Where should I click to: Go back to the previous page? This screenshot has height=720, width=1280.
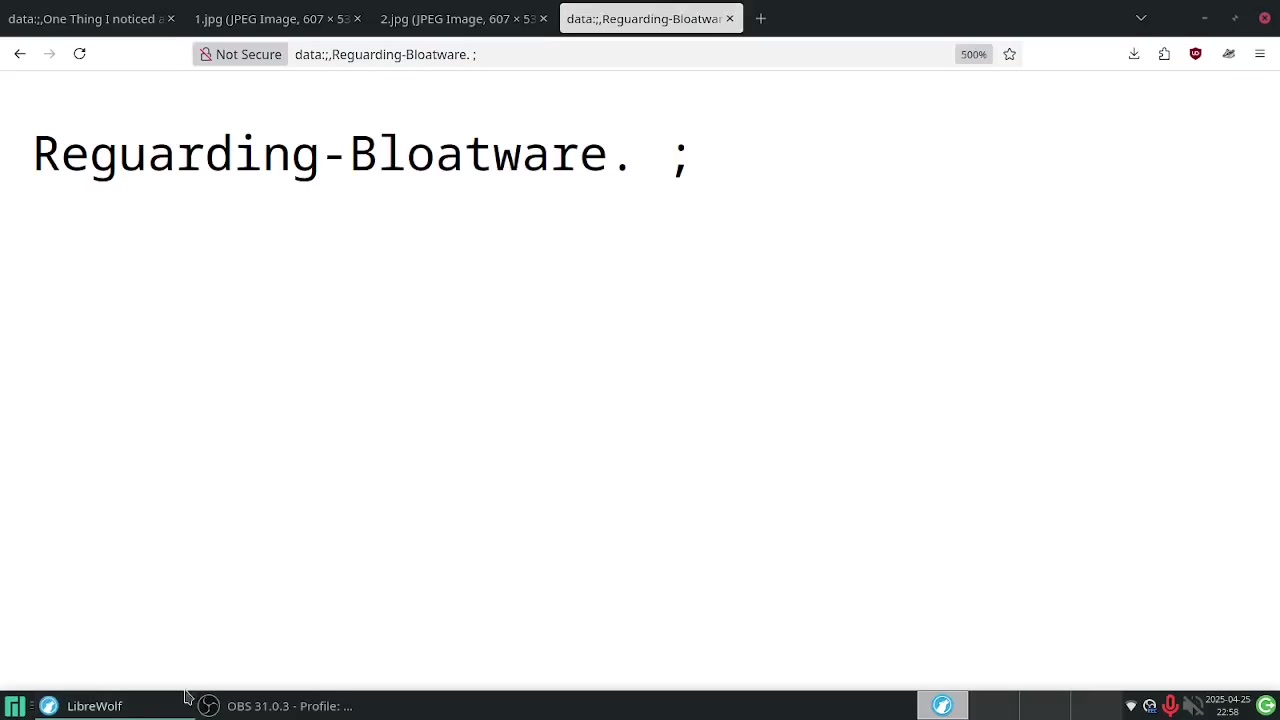point(20,54)
